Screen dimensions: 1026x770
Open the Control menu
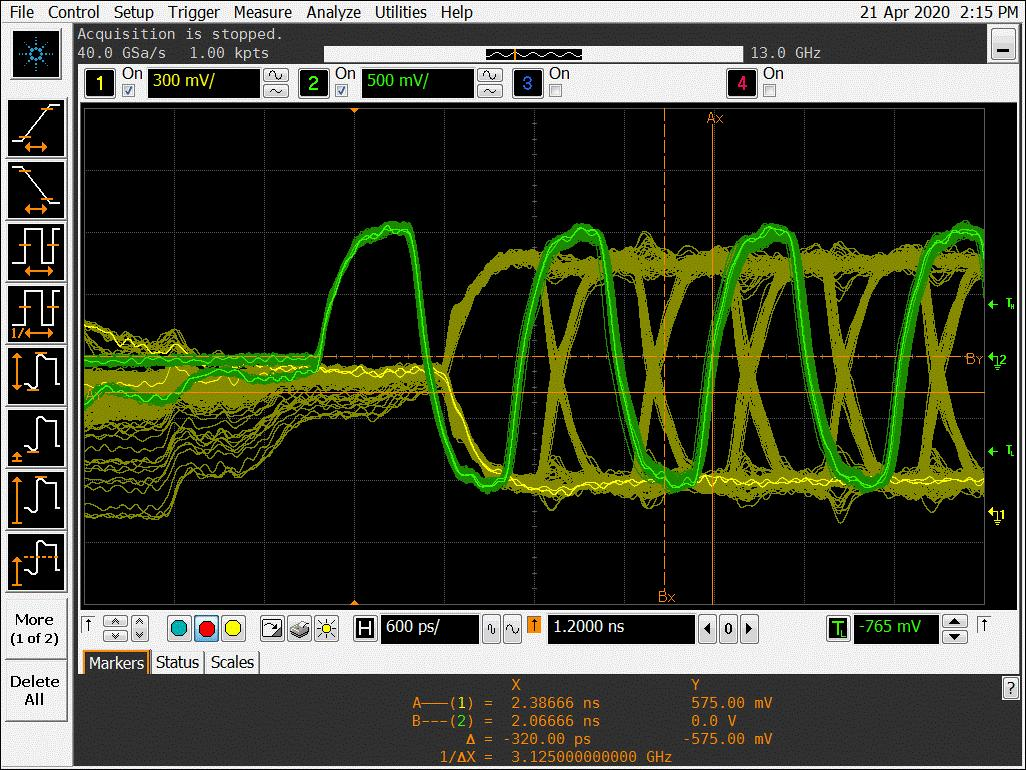point(74,12)
